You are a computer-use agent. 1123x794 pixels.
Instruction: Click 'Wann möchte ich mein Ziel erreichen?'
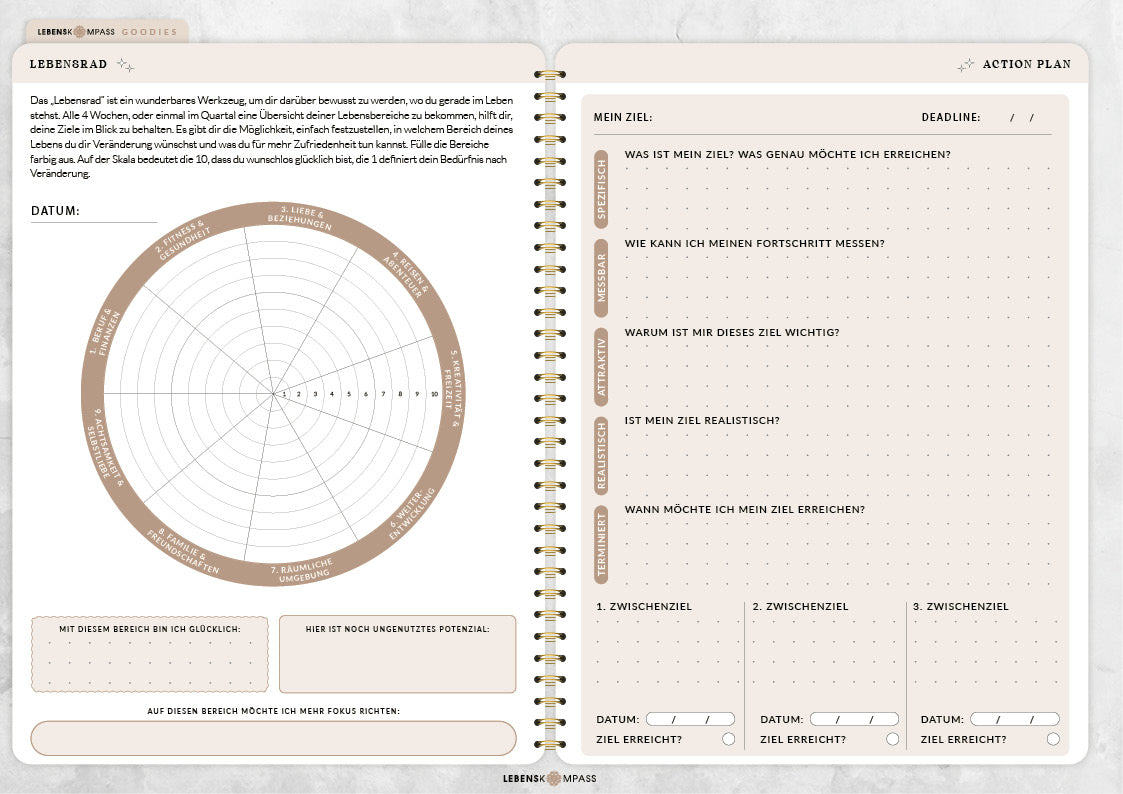coord(744,510)
